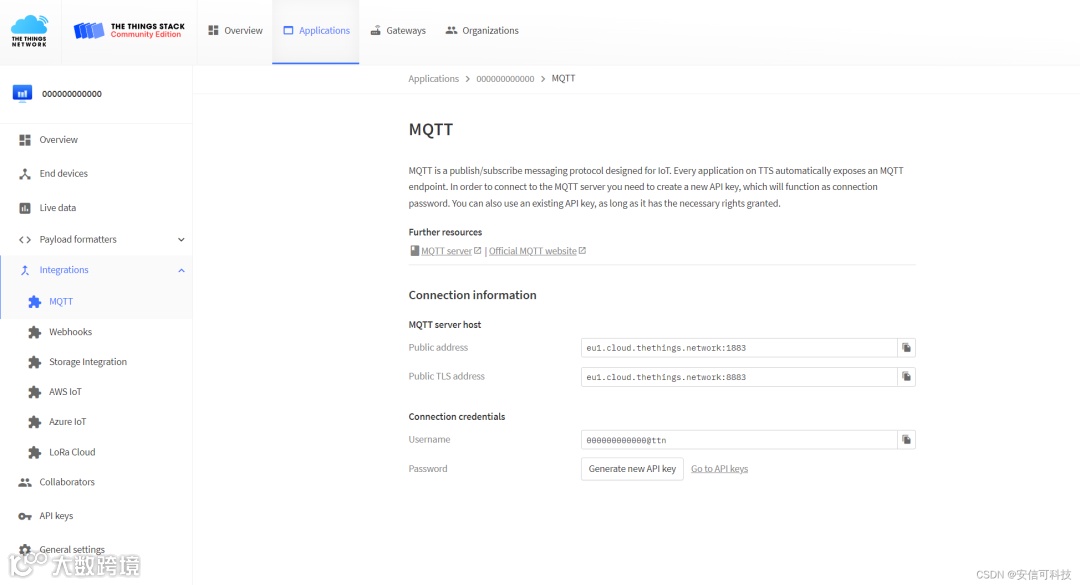
Task: Click the book icon beside MQTT server
Action: (415, 251)
